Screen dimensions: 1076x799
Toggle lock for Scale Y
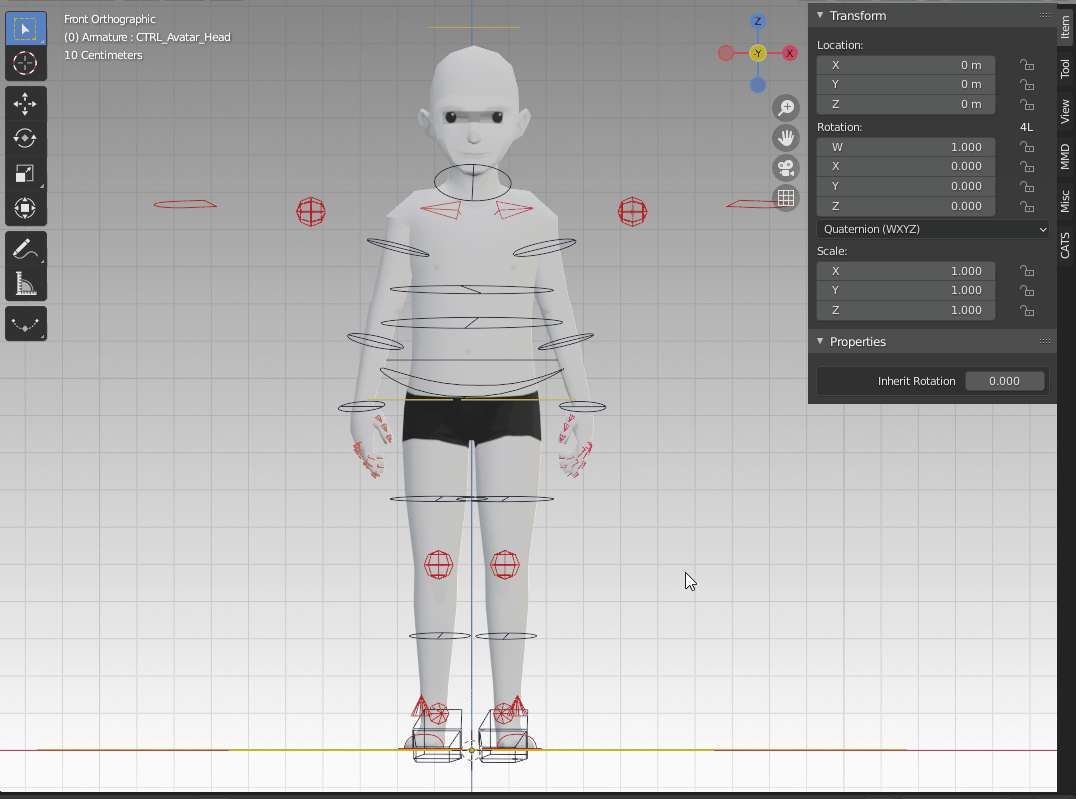pyautogui.click(x=1027, y=290)
